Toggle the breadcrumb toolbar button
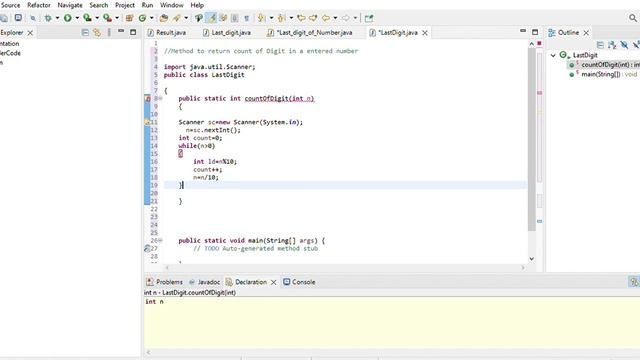Image resolution: width=640 pixels, height=360 pixels. pos(199,18)
